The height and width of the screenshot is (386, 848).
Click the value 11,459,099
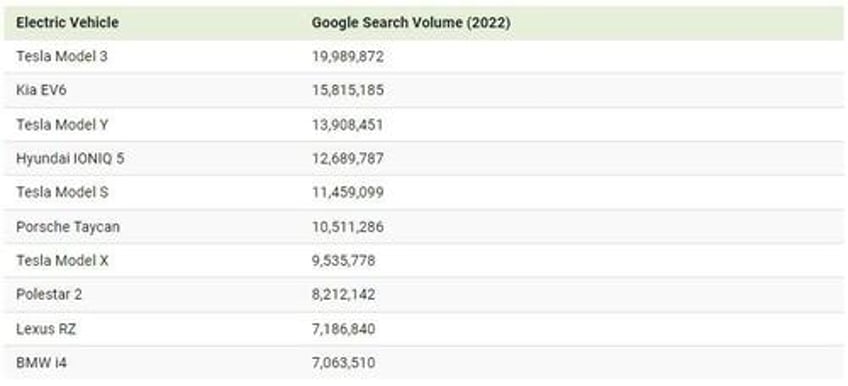(348, 193)
